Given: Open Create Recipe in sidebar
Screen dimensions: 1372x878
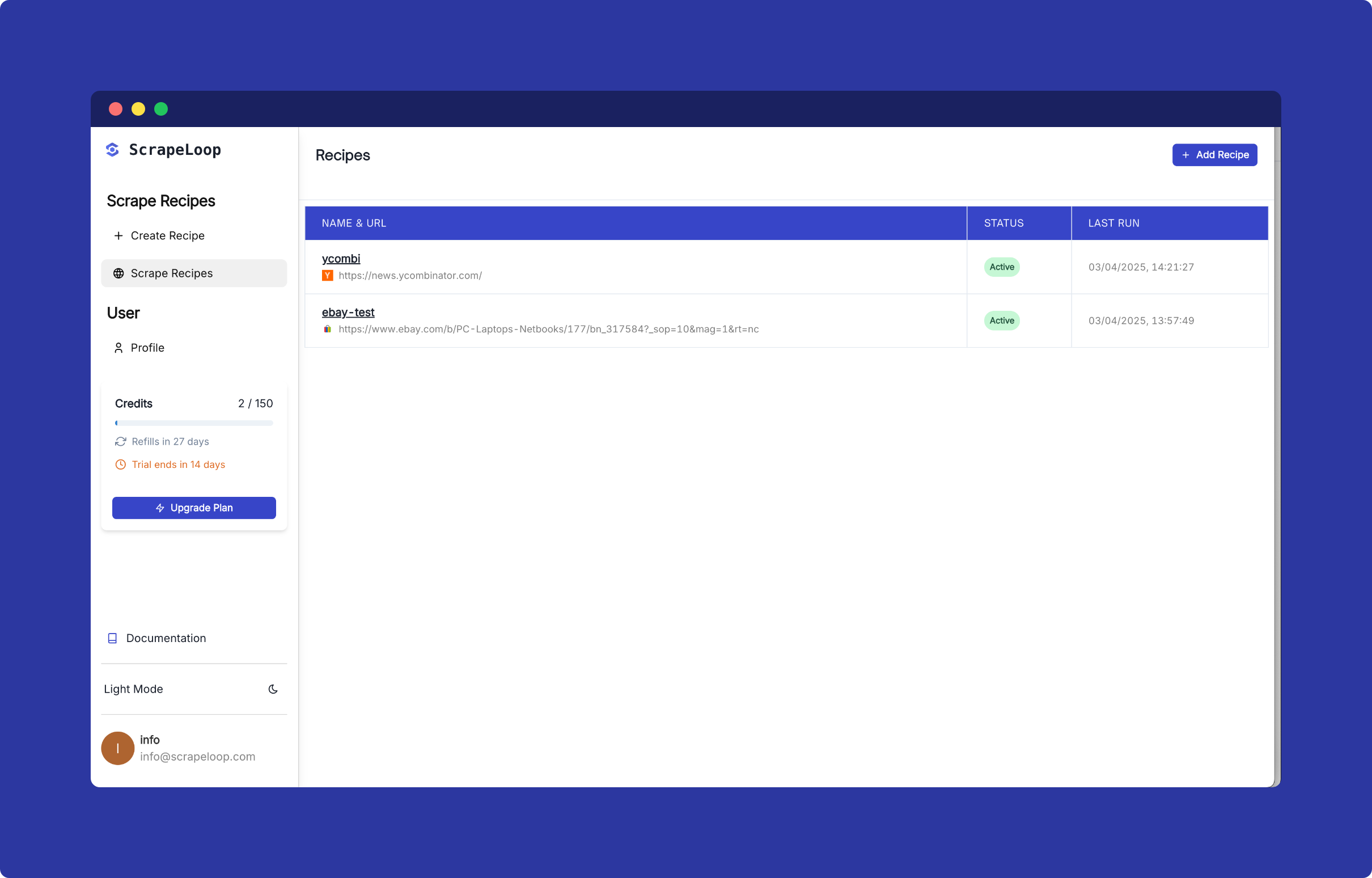Looking at the screenshot, I should [x=194, y=235].
